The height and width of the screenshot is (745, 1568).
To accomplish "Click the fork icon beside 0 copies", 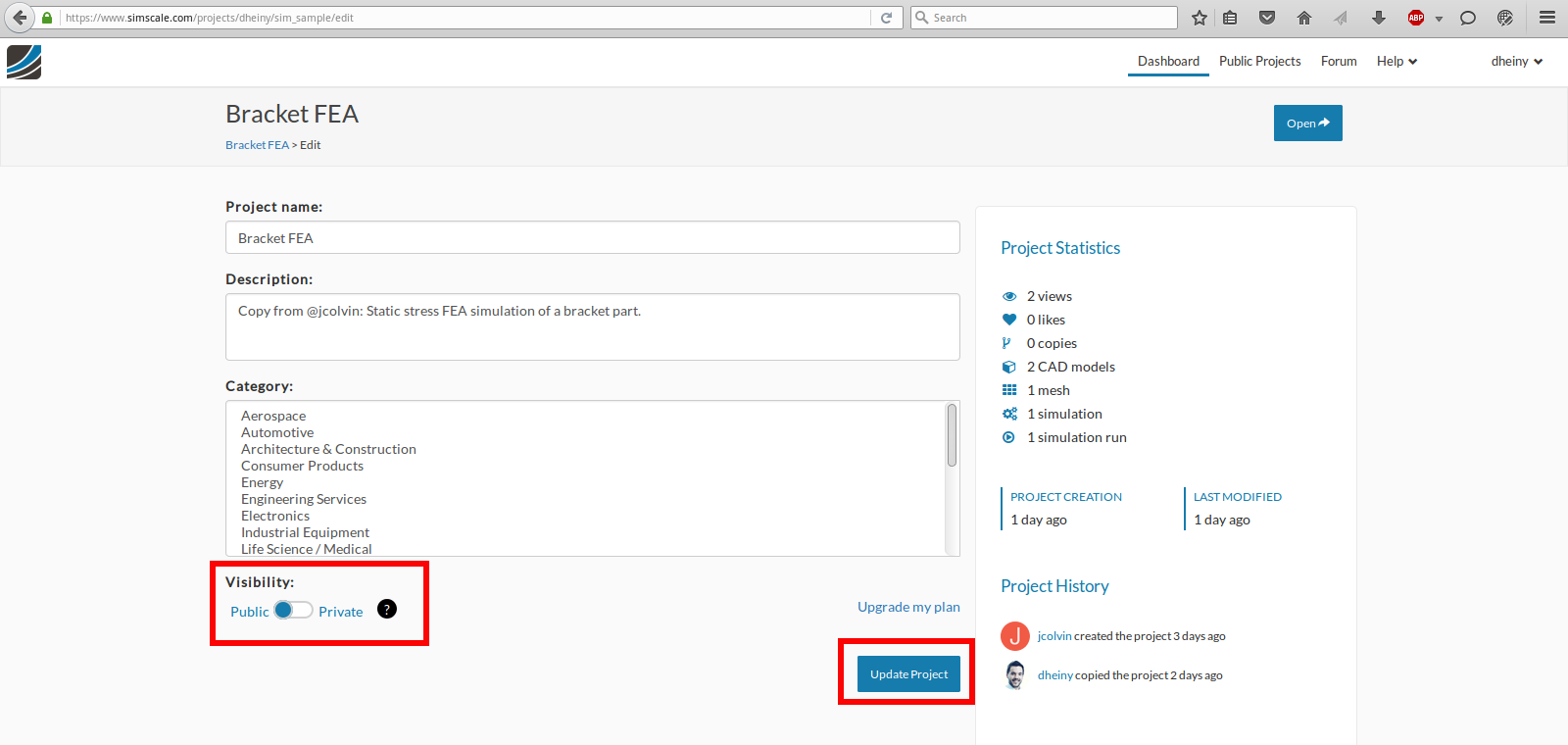I will click(1006, 343).
